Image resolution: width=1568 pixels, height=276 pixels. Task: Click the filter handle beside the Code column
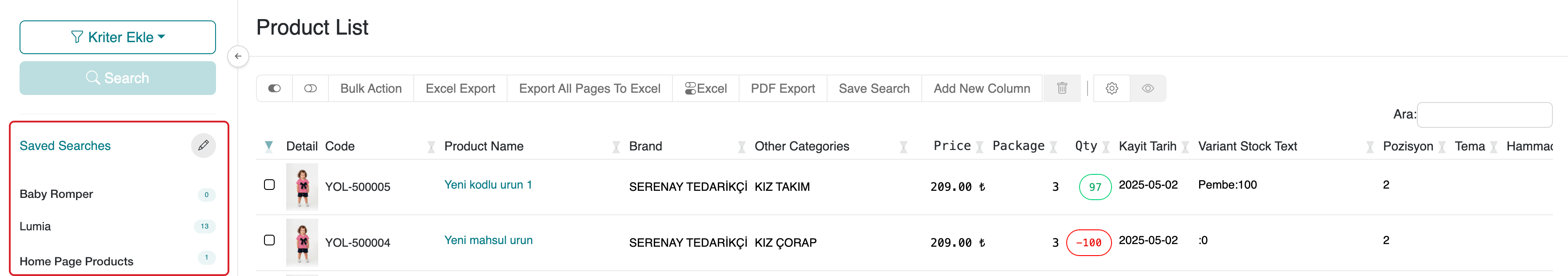[431, 146]
